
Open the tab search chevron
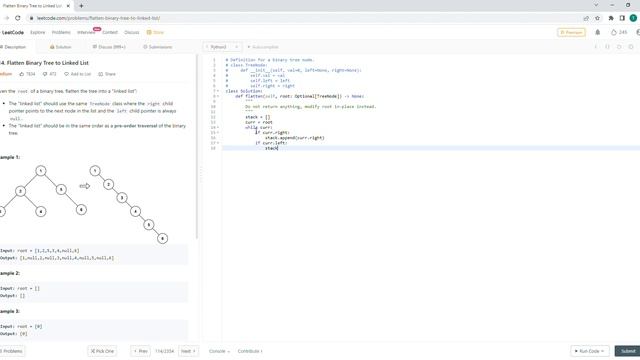(596, 5)
